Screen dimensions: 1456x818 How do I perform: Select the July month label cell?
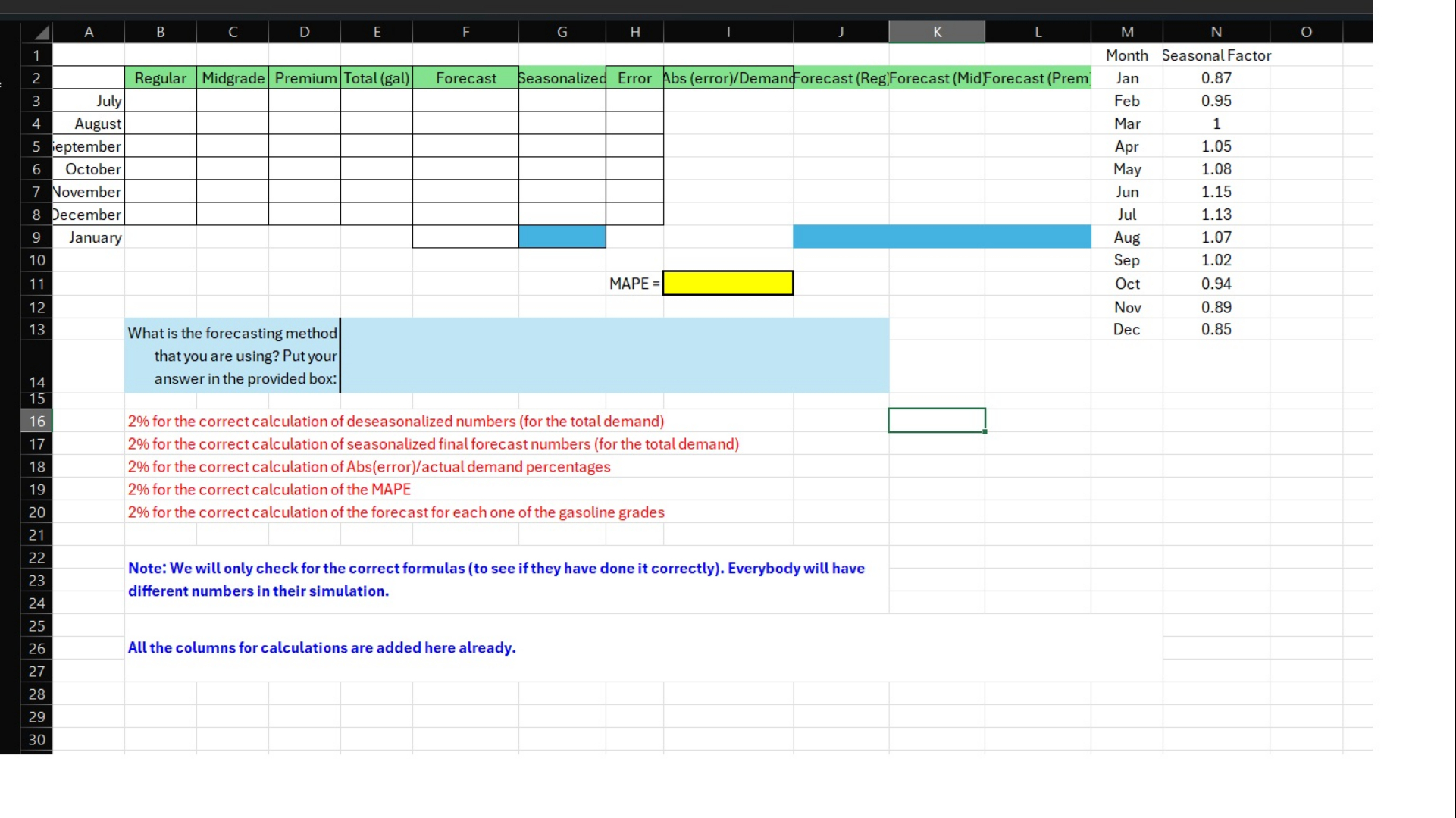[x=89, y=101]
